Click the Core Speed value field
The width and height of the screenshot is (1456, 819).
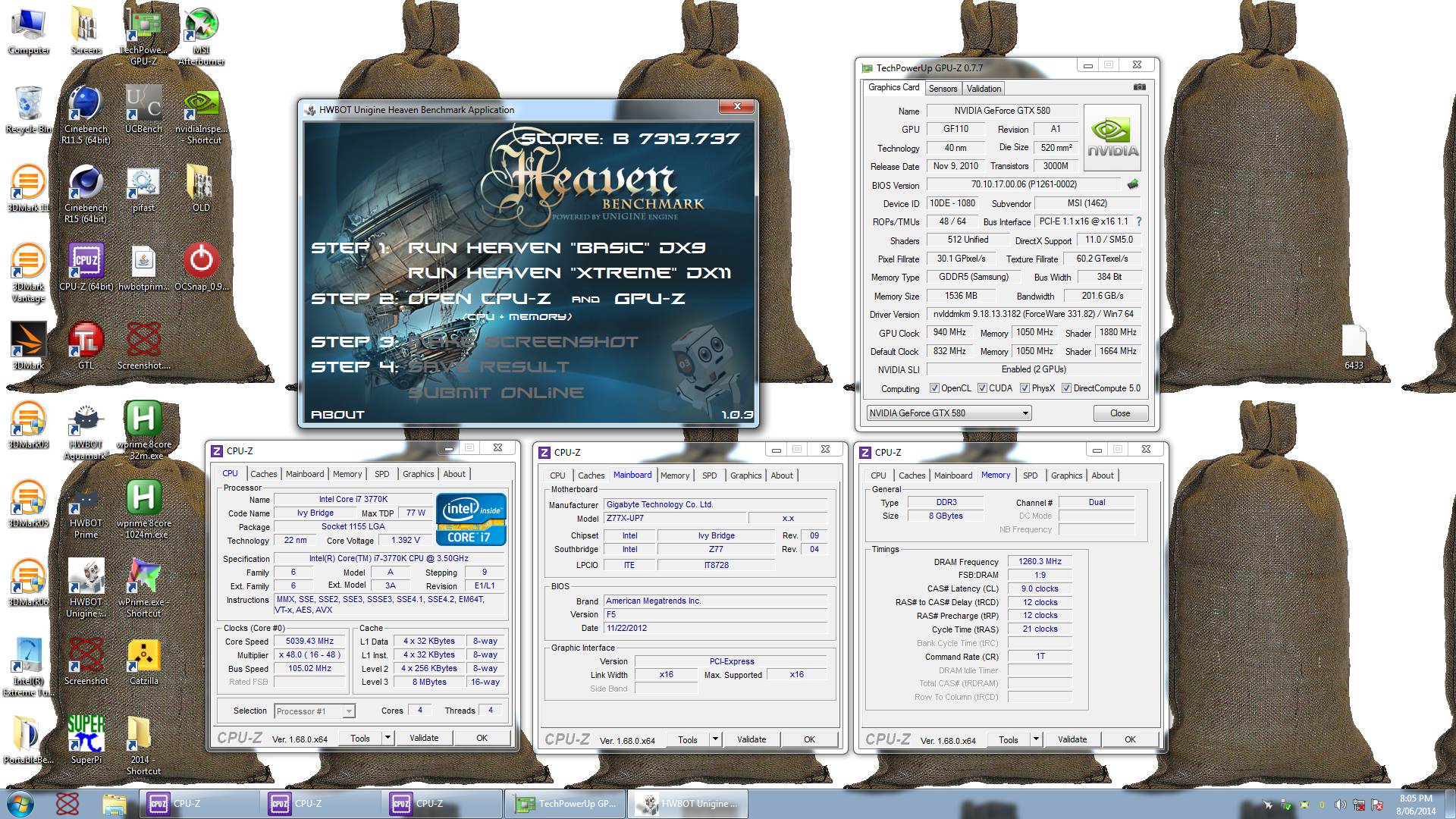(309, 642)
